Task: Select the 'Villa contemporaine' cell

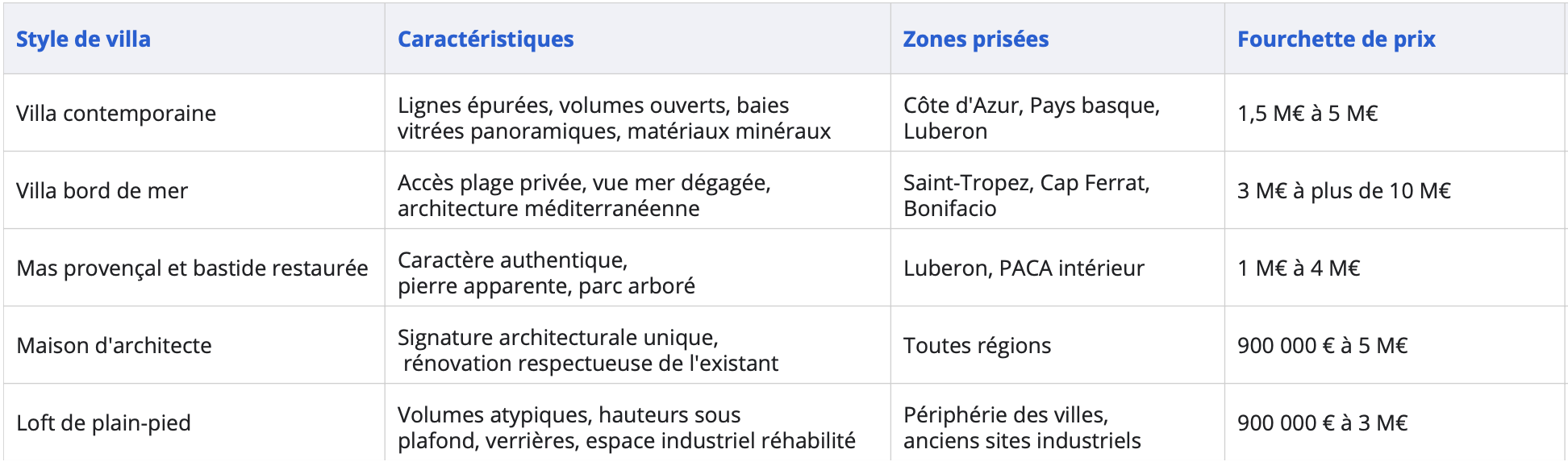Action: [194, 113]
